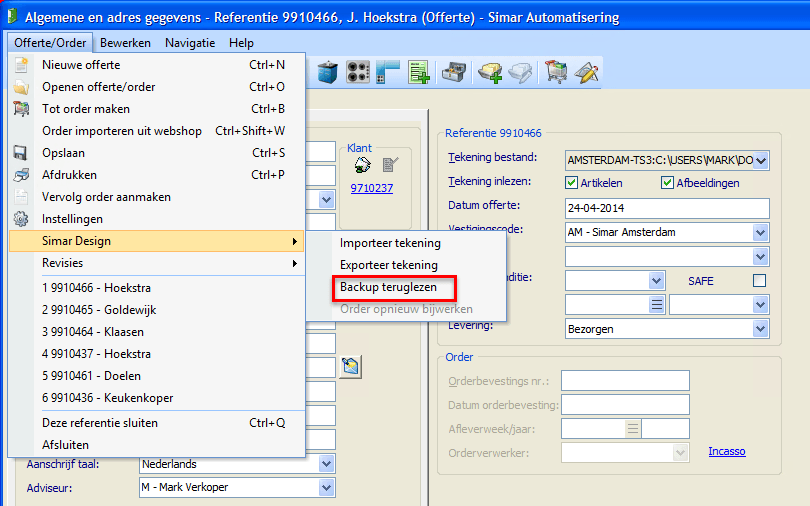Click the edit customer note icon under Klant
This screenshot has width=810, height=506.
[390, 166]
